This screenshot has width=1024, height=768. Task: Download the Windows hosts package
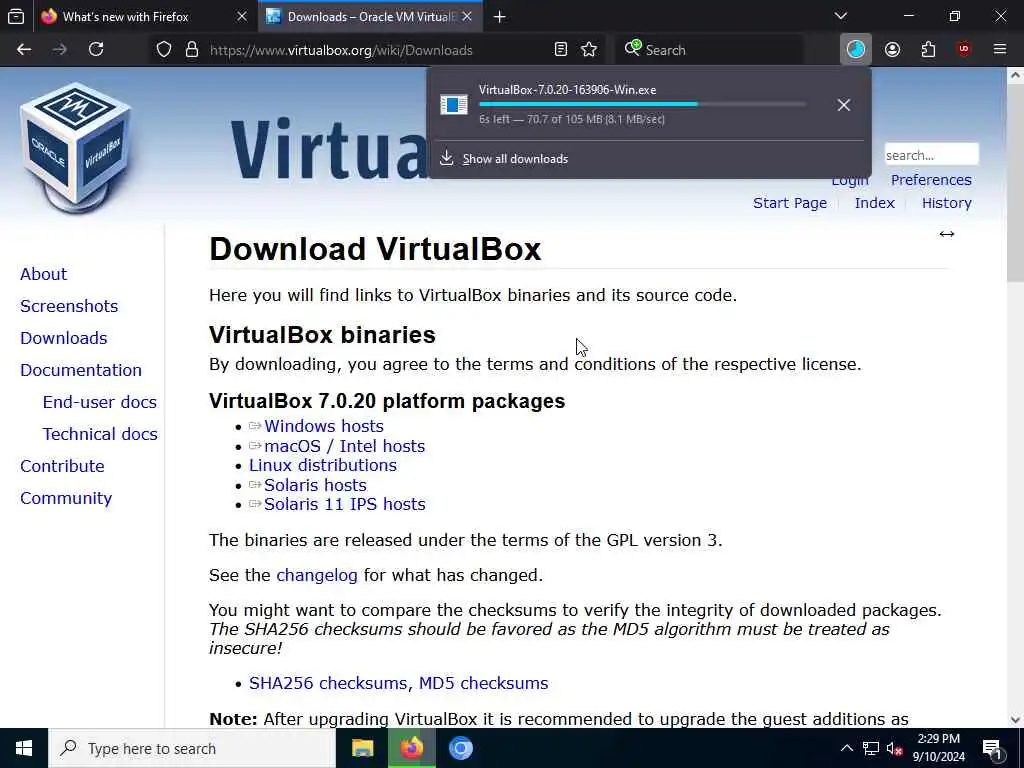point(323,426)
